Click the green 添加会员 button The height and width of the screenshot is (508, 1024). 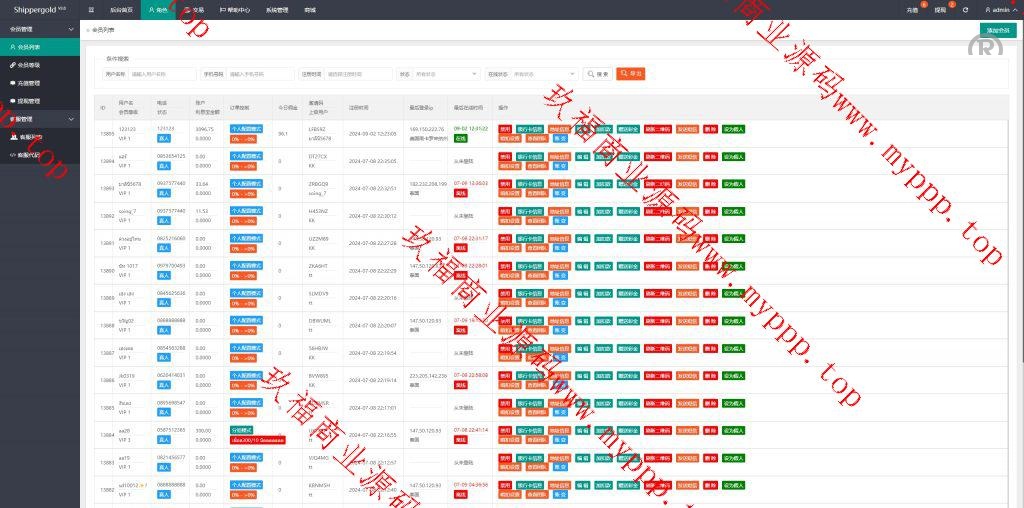click(998, 30)
